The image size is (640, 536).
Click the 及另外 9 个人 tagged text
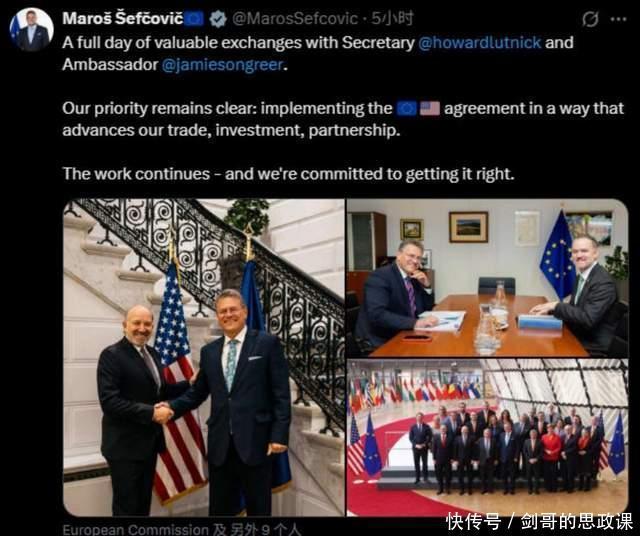[257, 530]
